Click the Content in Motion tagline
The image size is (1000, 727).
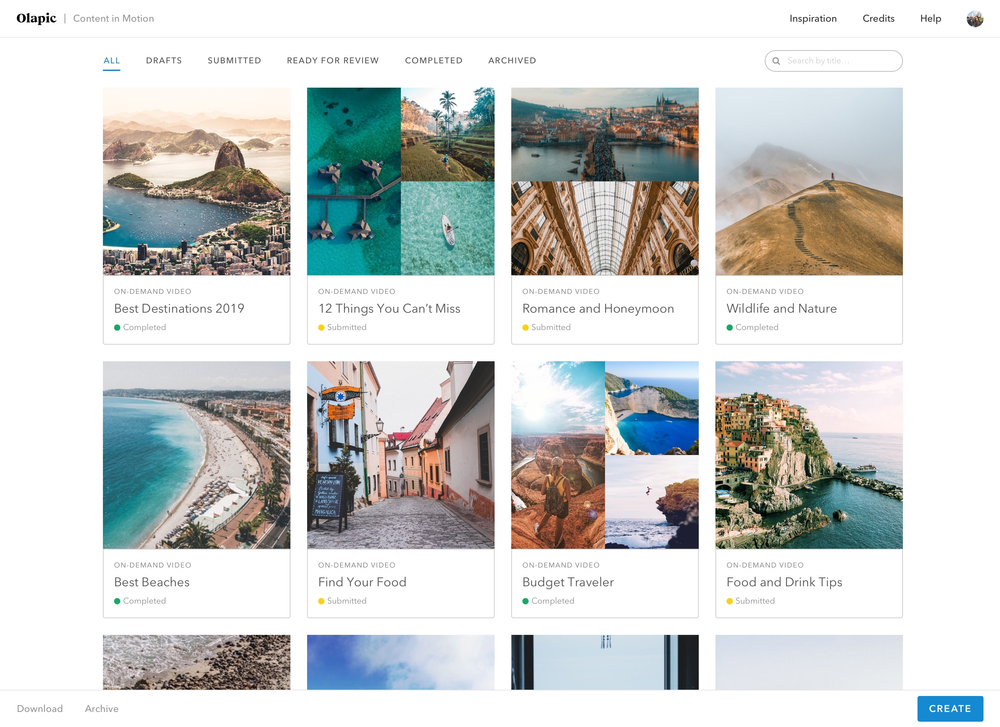tap(114, 18)
